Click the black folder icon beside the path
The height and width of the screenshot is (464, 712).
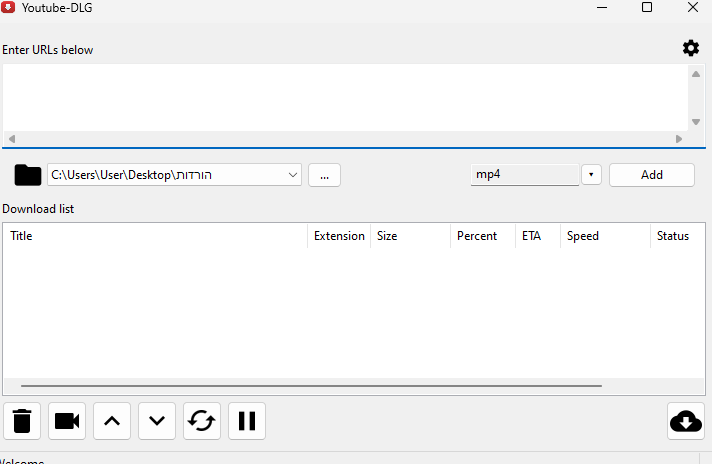(x=28, y=175)
